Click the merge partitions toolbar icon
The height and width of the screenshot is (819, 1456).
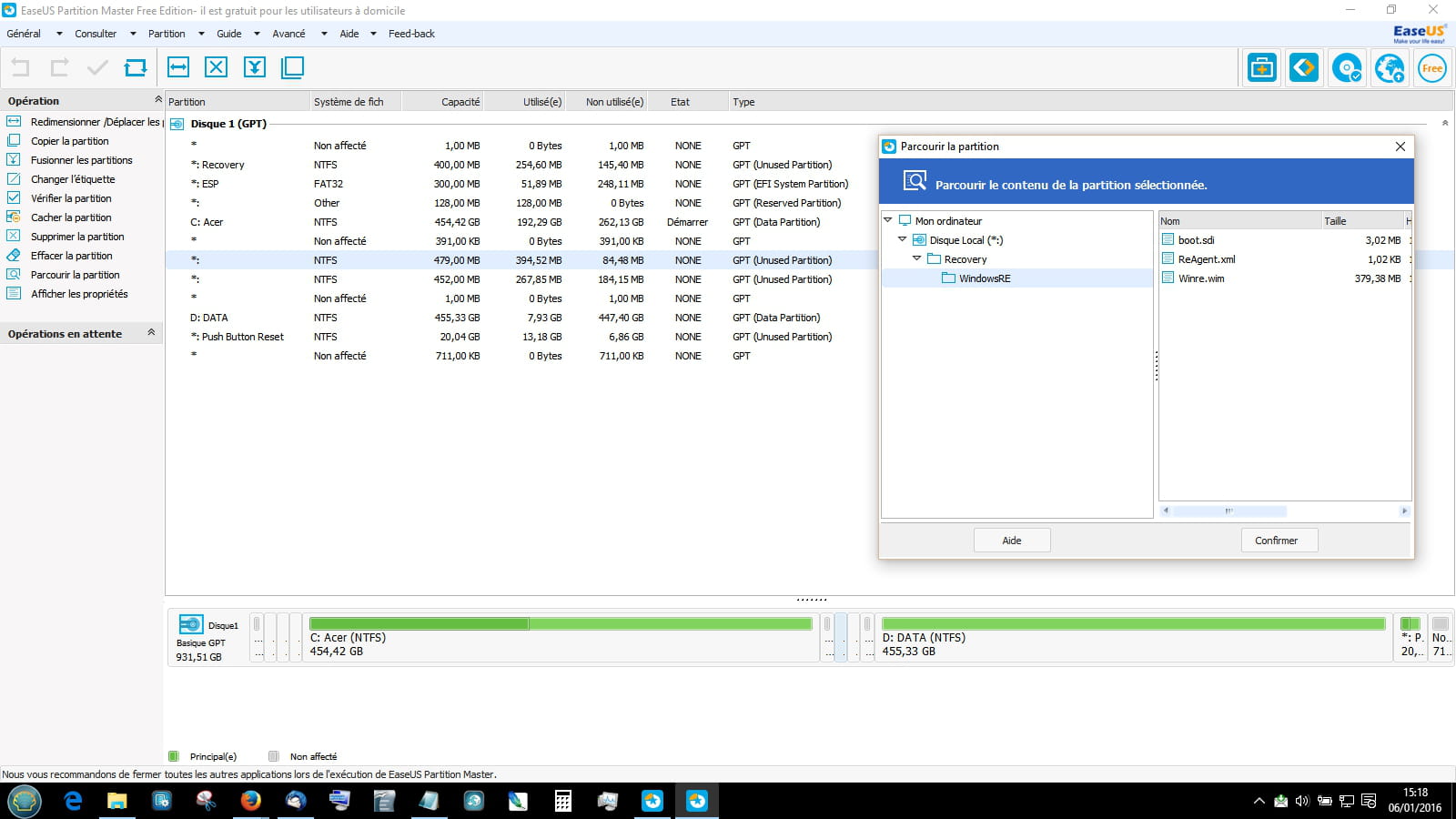click(255, 66)
